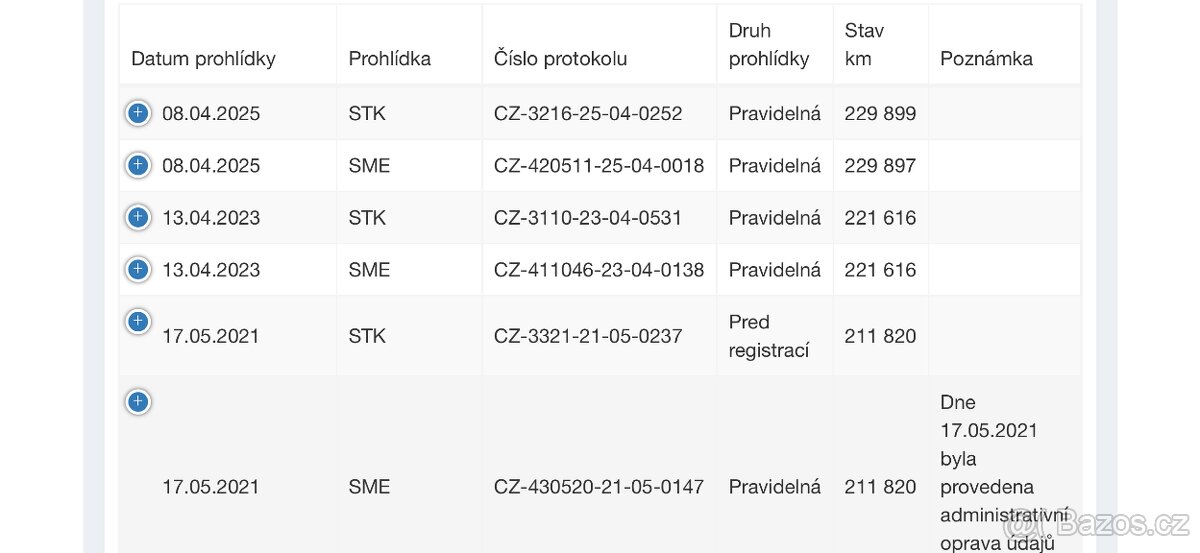Select protocol number CZ-3216-25-04-0252

click(x=588, y=113)
